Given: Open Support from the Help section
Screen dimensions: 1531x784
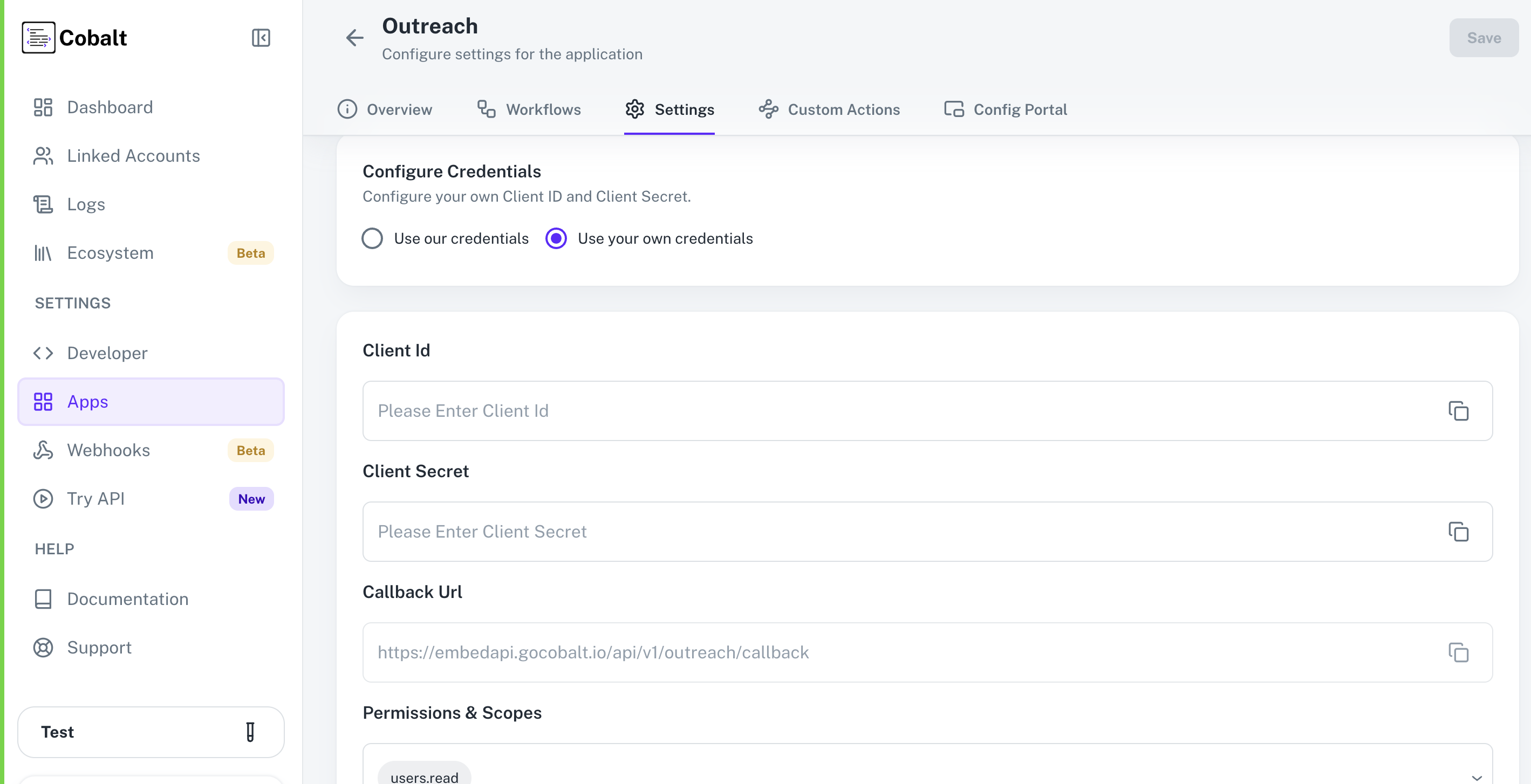Looking at the screenshot, I should point(99,648).
